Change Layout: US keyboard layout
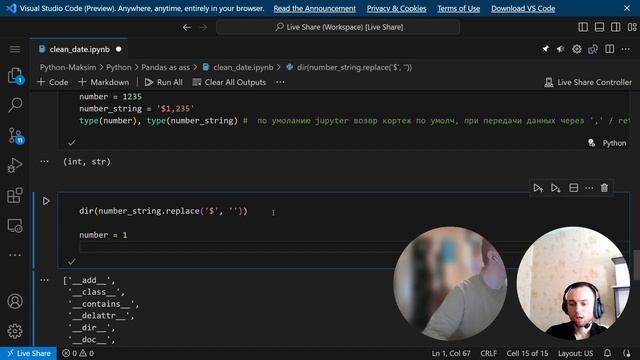 coord(575,353)
